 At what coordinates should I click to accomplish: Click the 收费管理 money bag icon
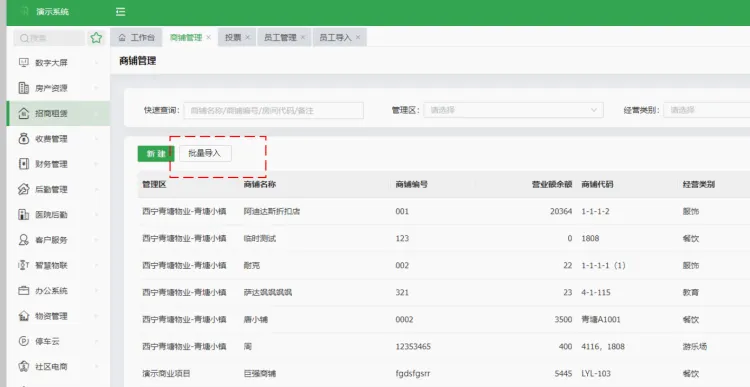[23, 139]
